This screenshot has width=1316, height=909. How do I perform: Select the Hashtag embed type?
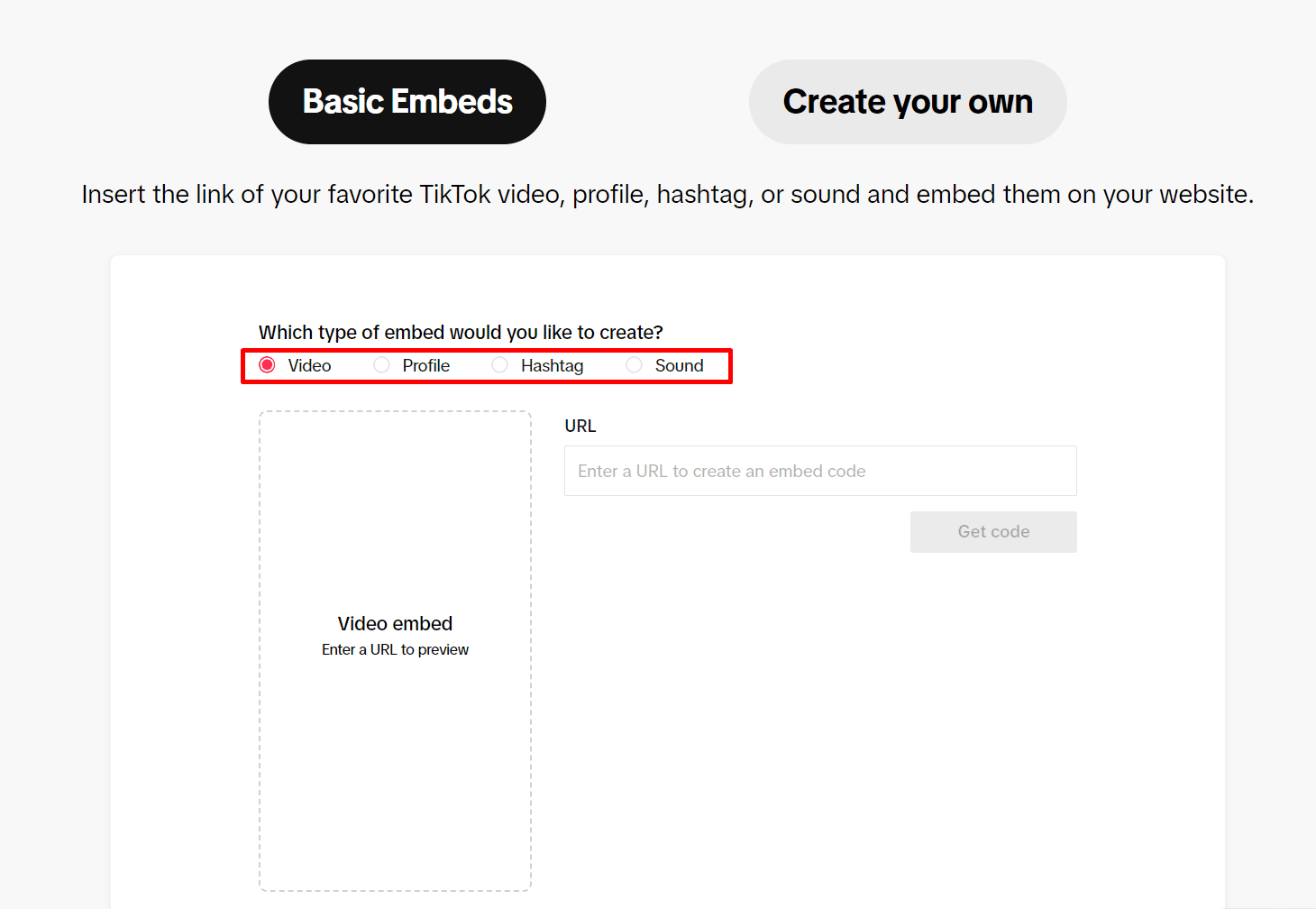pos(499,365)
